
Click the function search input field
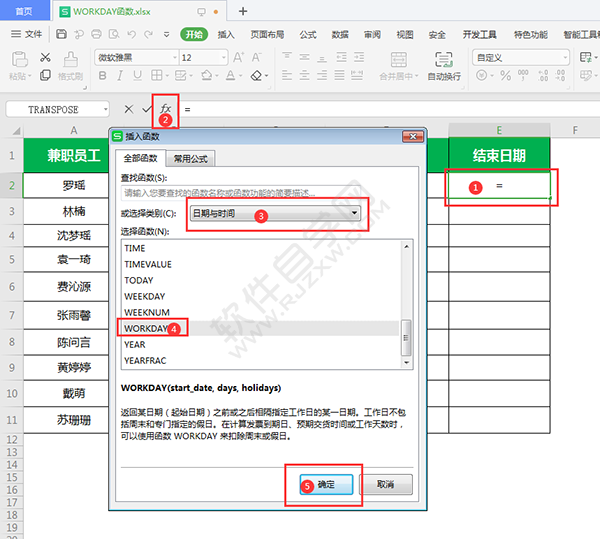240,193
